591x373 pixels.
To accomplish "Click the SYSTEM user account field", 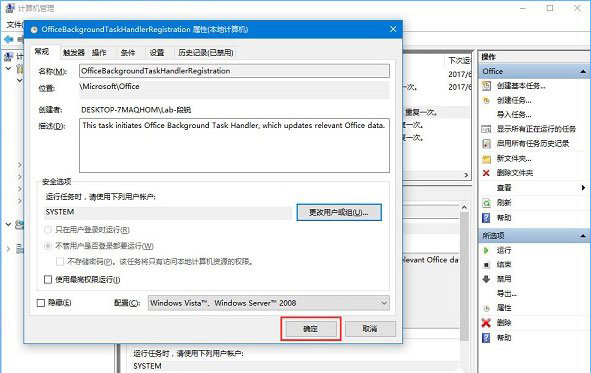I will tap(168, 212).
